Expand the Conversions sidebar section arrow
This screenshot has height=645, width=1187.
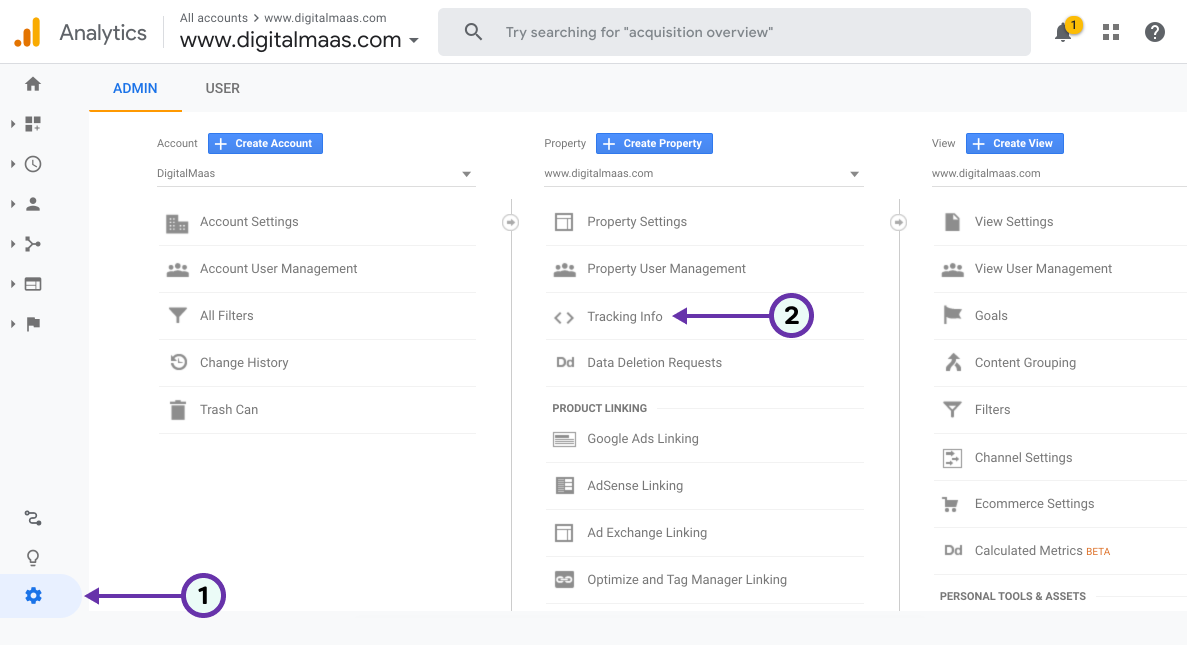(13, 323)
